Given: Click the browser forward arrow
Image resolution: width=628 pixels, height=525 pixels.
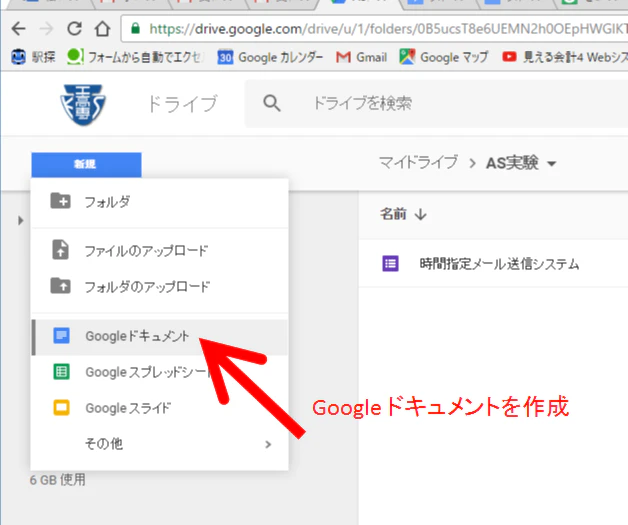Looking at the screenshot, I should [x=46, y=29].
